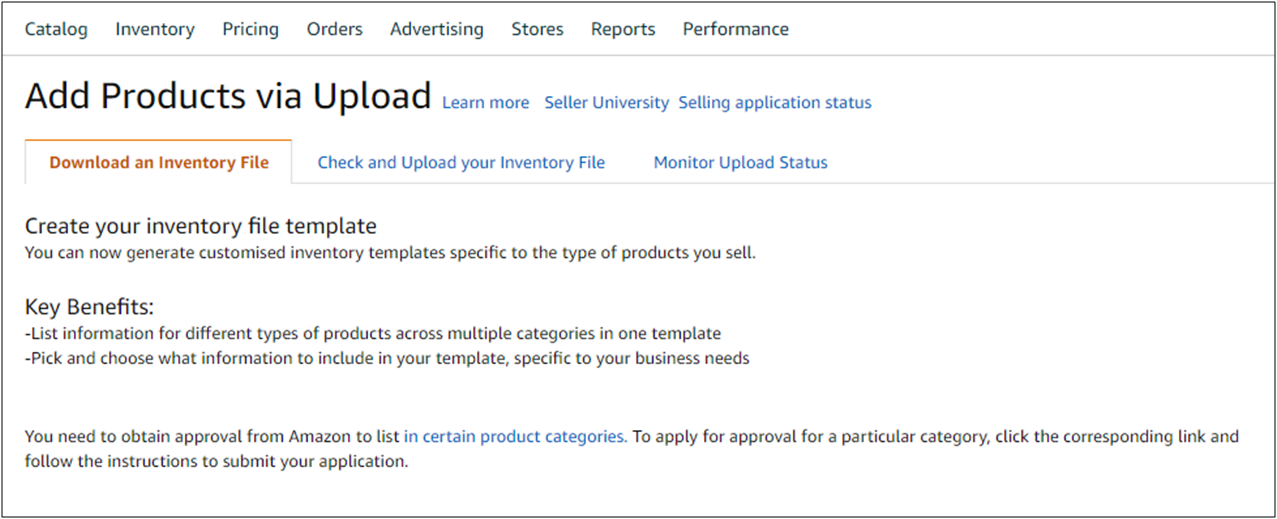1277x519 pixels.
Task: Click the Stores menu item
Action: click(537, 29)
